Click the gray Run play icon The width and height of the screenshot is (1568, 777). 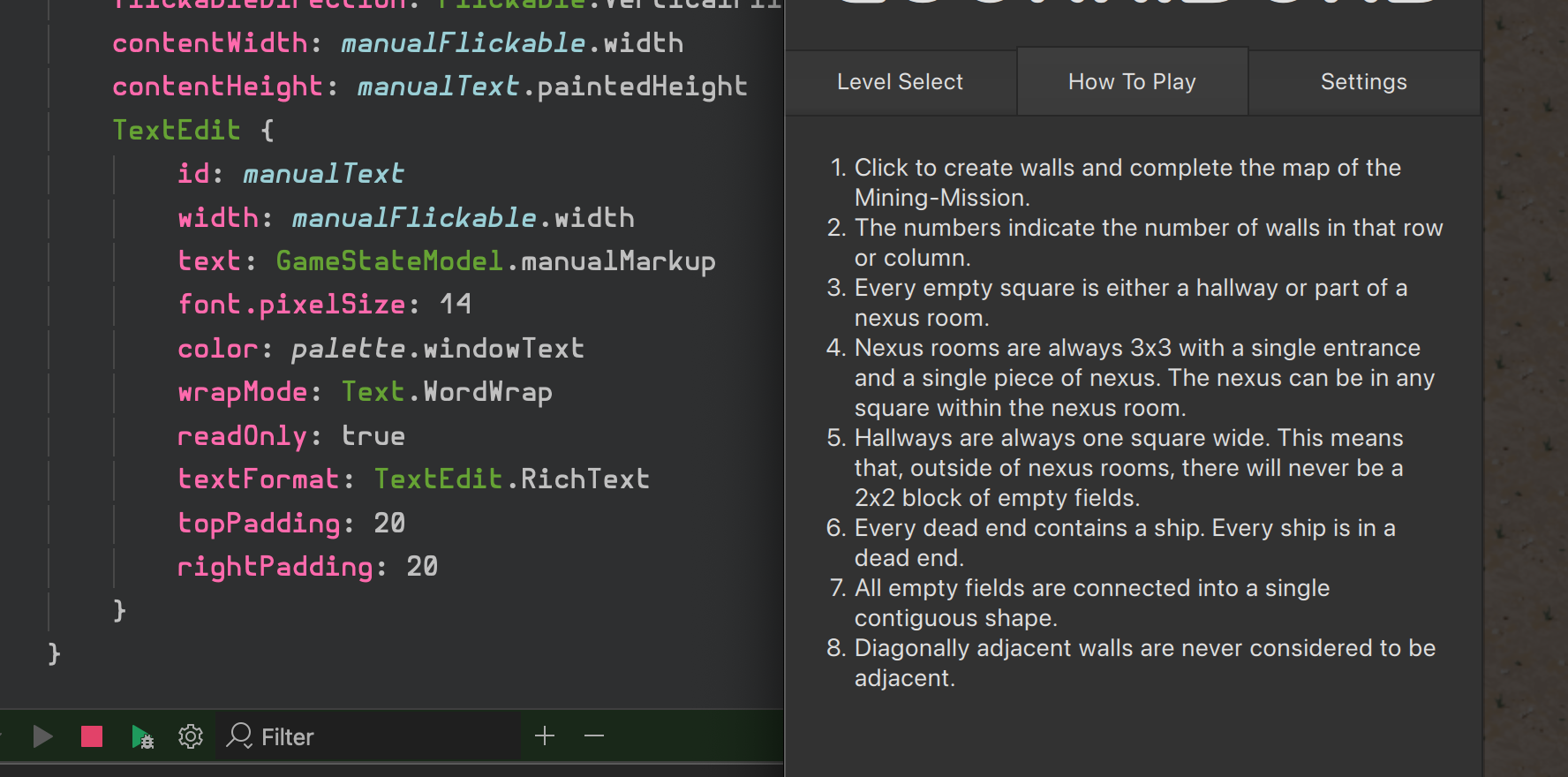coord(41,736)
